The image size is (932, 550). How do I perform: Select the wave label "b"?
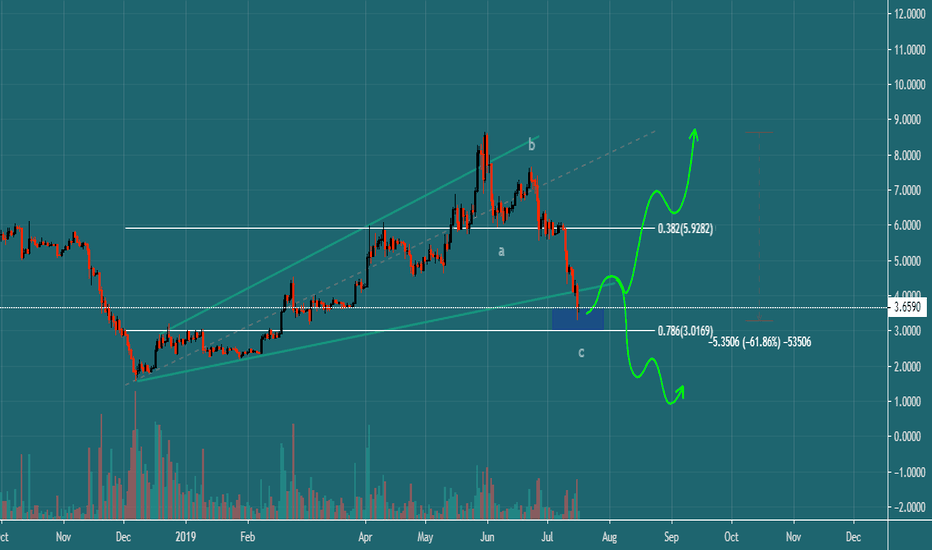pyautogui.click(x=531, y=144)
